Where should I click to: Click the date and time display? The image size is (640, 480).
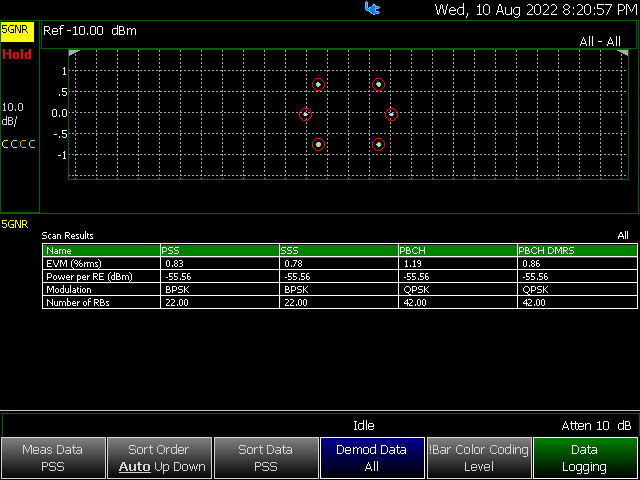click(x=536, y=10)
